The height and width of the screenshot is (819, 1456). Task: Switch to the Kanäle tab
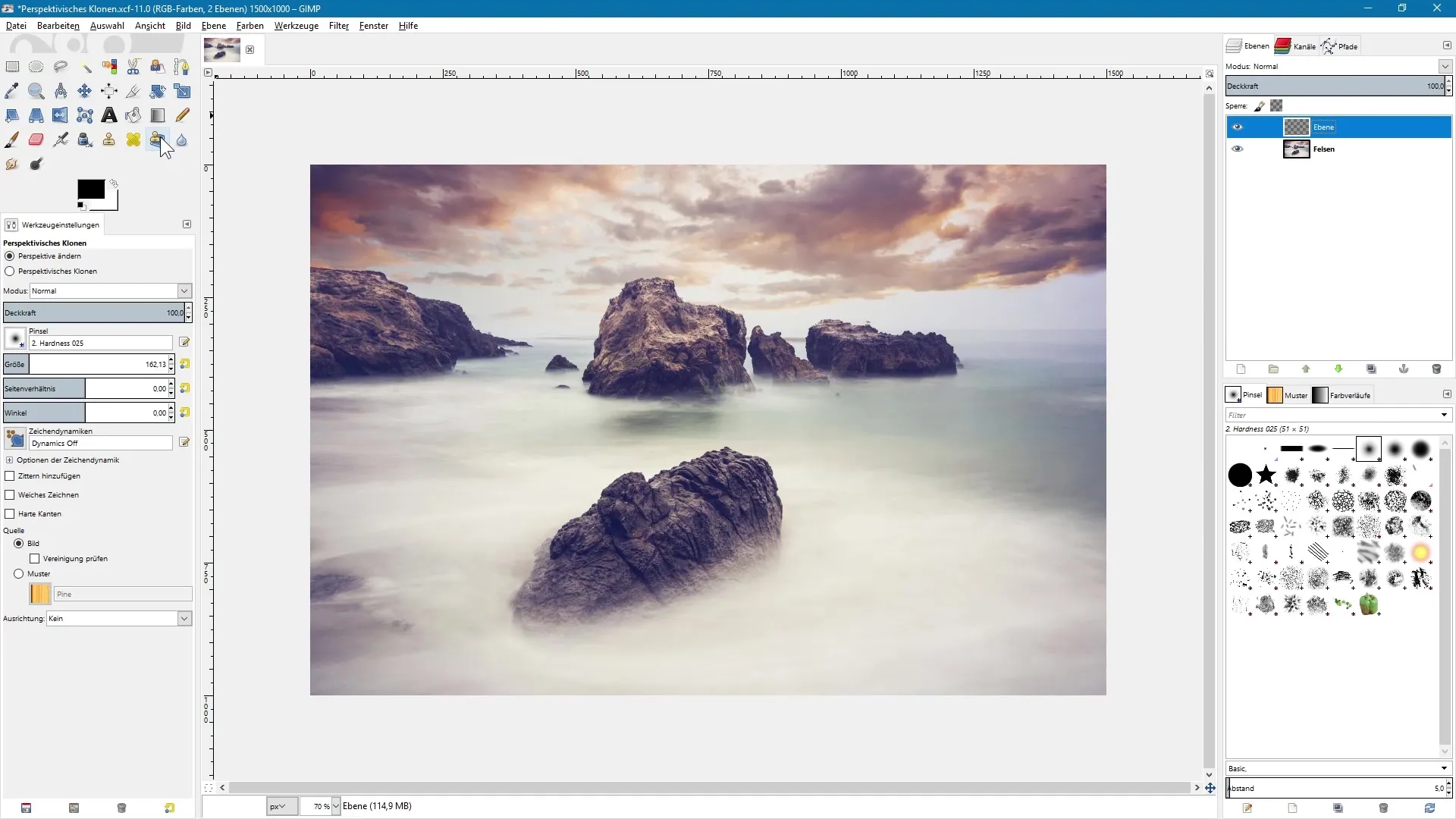point(1295,46)
